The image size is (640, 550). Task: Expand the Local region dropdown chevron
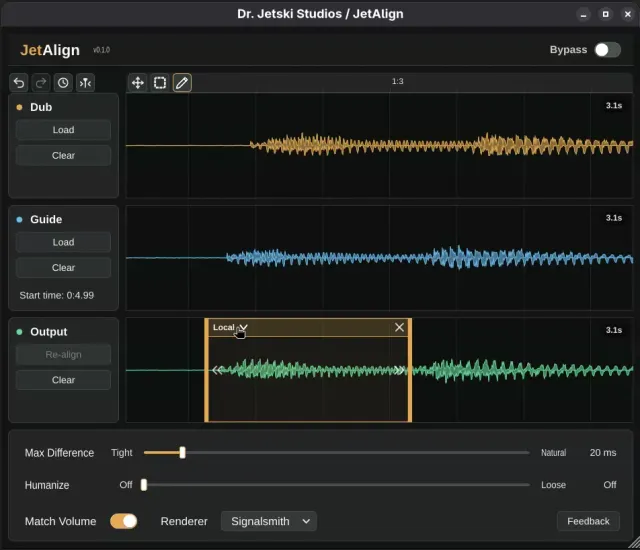click(x=244, y=327)
